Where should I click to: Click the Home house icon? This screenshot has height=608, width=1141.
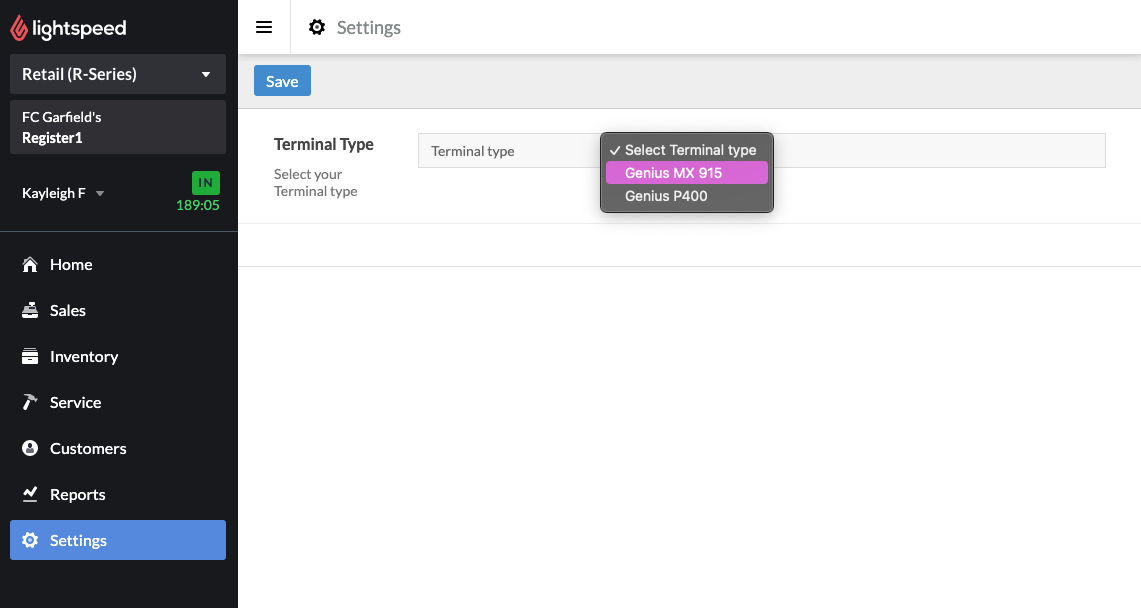[x=30, y=265]
